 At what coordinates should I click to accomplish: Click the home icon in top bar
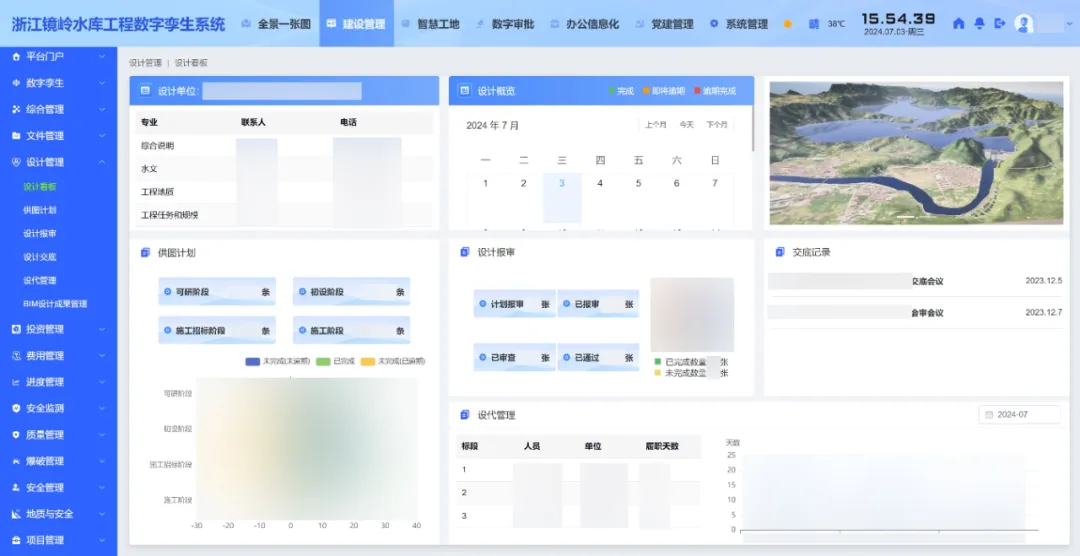(959, 23)
